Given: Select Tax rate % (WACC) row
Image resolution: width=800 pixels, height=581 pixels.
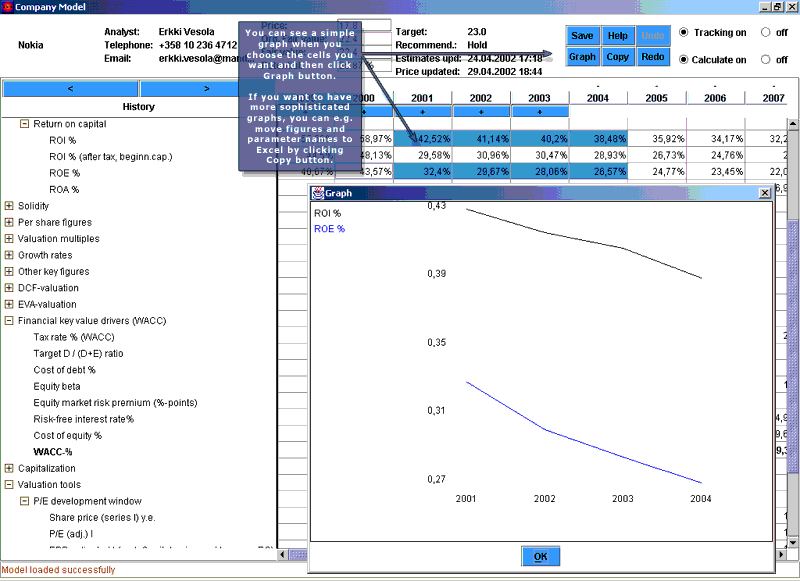Looking at the screenshot, I should tap(73, 337).
